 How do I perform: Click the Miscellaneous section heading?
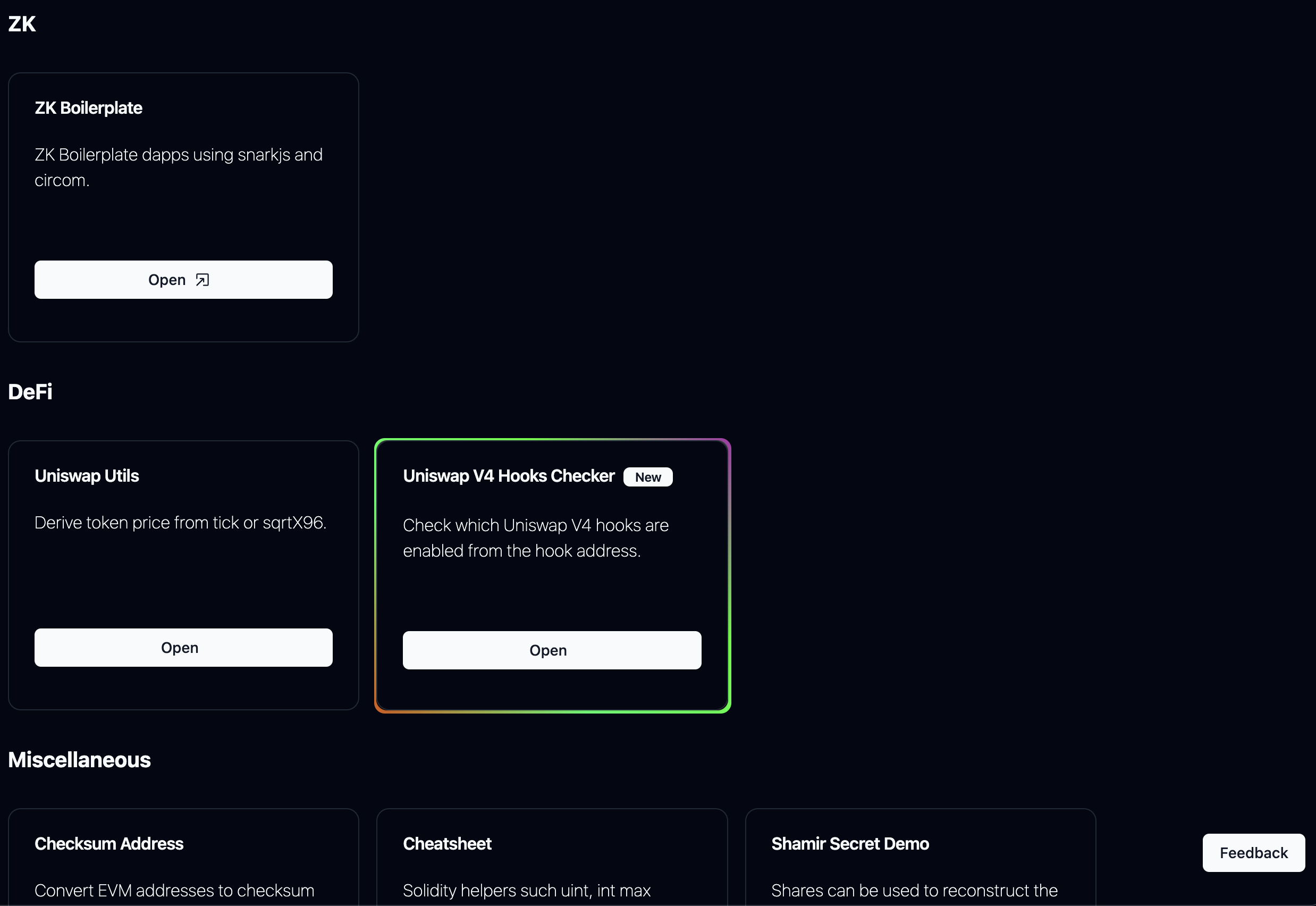[x=79, y=760]
